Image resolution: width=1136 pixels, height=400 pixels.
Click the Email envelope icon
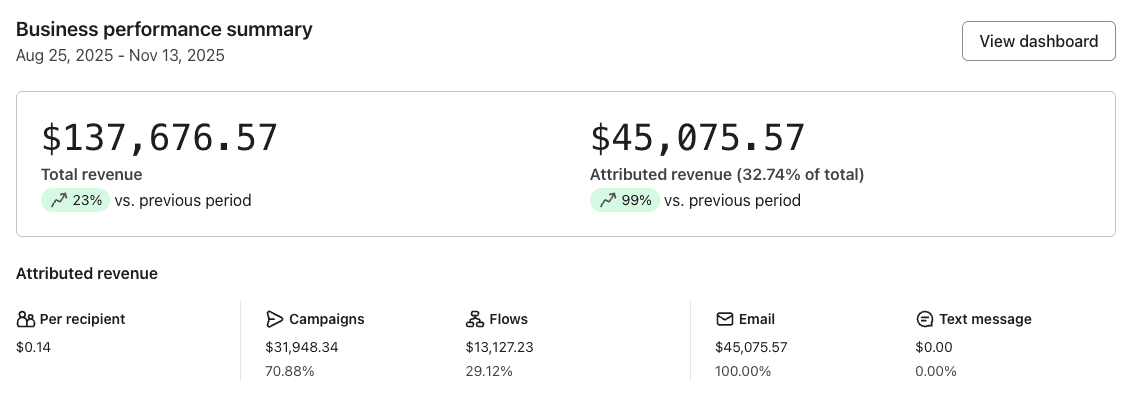pyautogui.click(x=724, y=319)
